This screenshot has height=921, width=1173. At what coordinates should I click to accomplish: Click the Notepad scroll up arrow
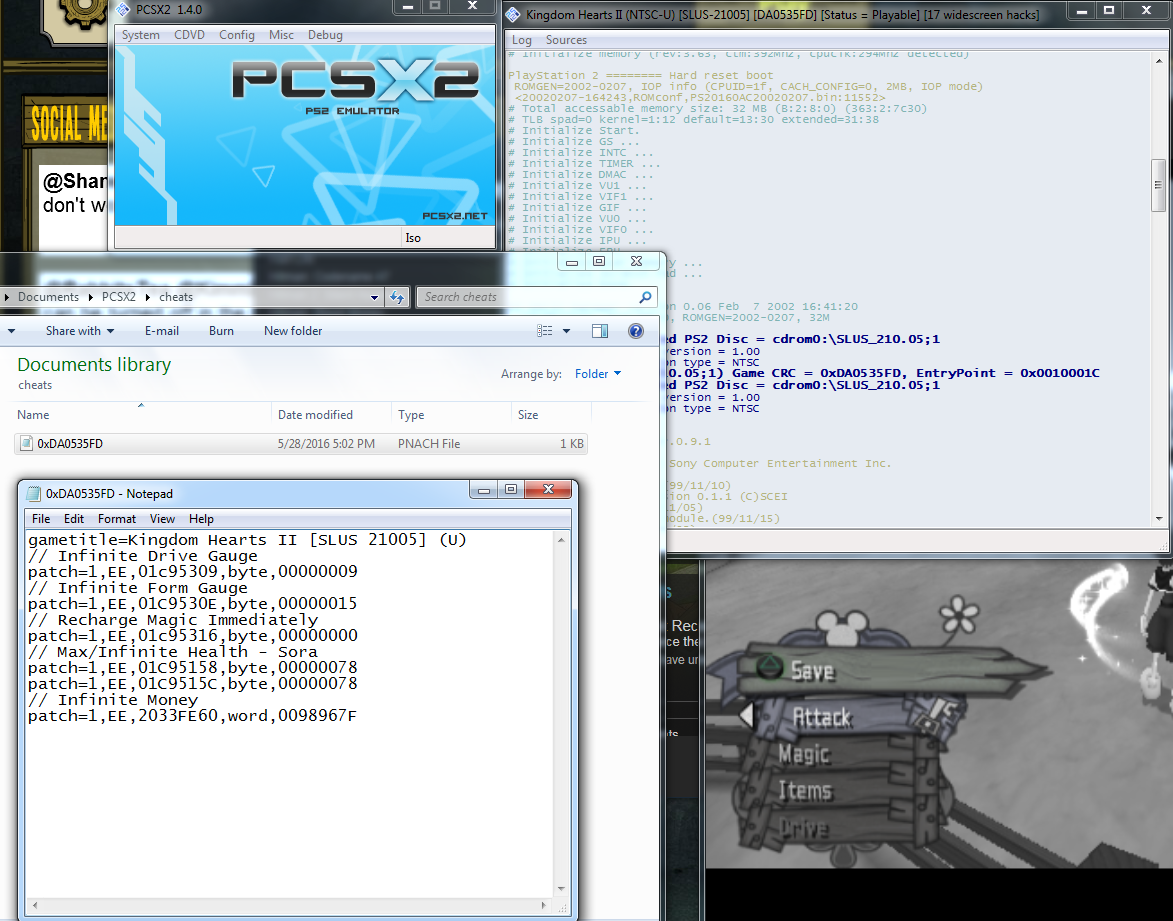point(561,540)
